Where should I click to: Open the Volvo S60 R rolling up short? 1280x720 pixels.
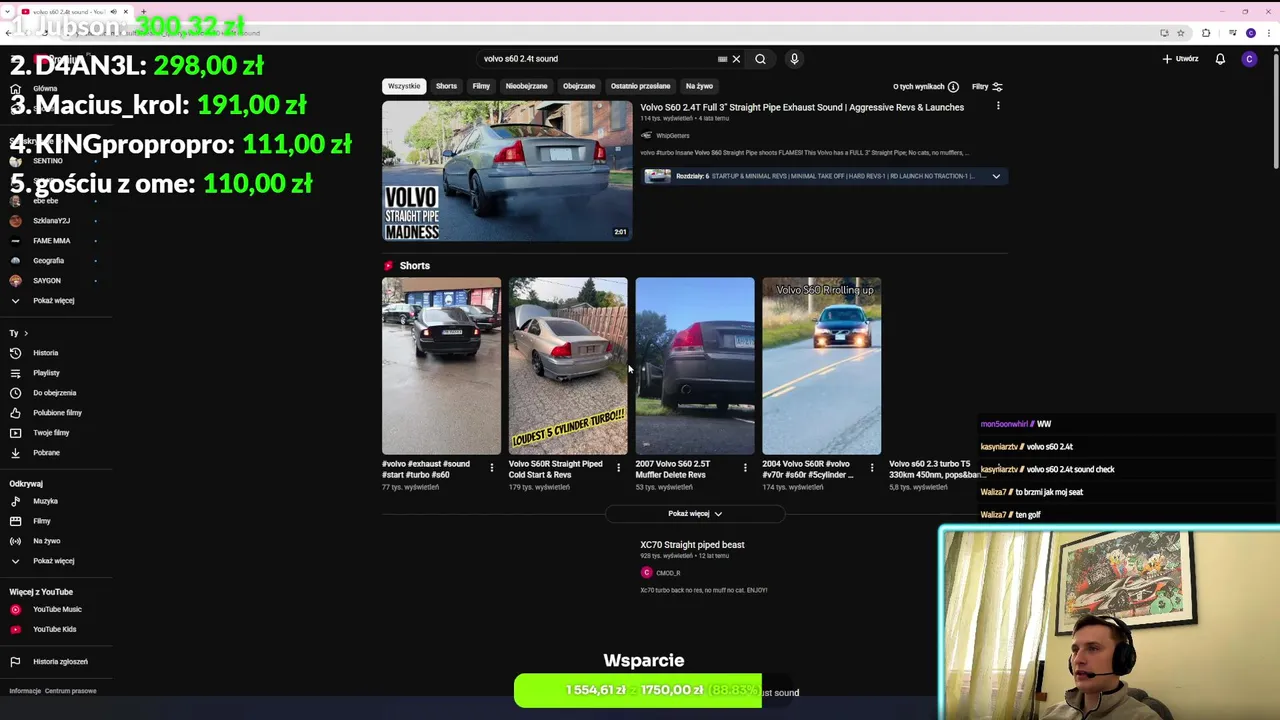[822, 366]
